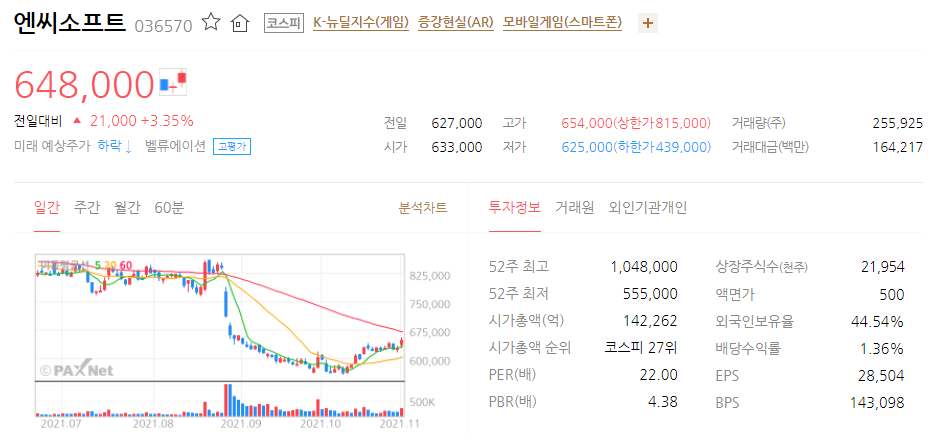This screenshot has width=937, height=447.
Task: Click the 배당수익률 value 1.36%
Action: 883,348
